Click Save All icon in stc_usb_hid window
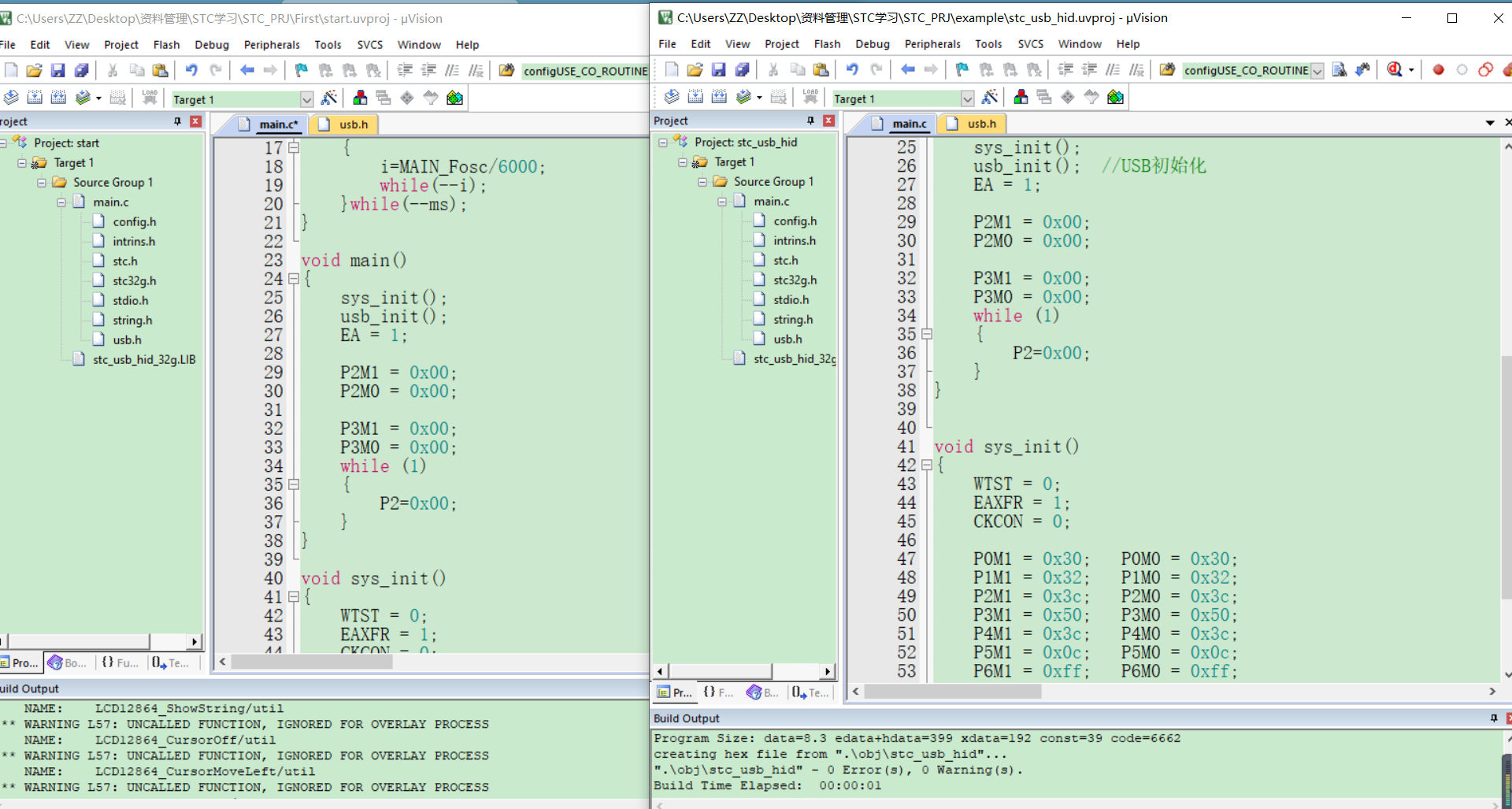Viewport: 1512px width, 809px height. pos(742,70)
